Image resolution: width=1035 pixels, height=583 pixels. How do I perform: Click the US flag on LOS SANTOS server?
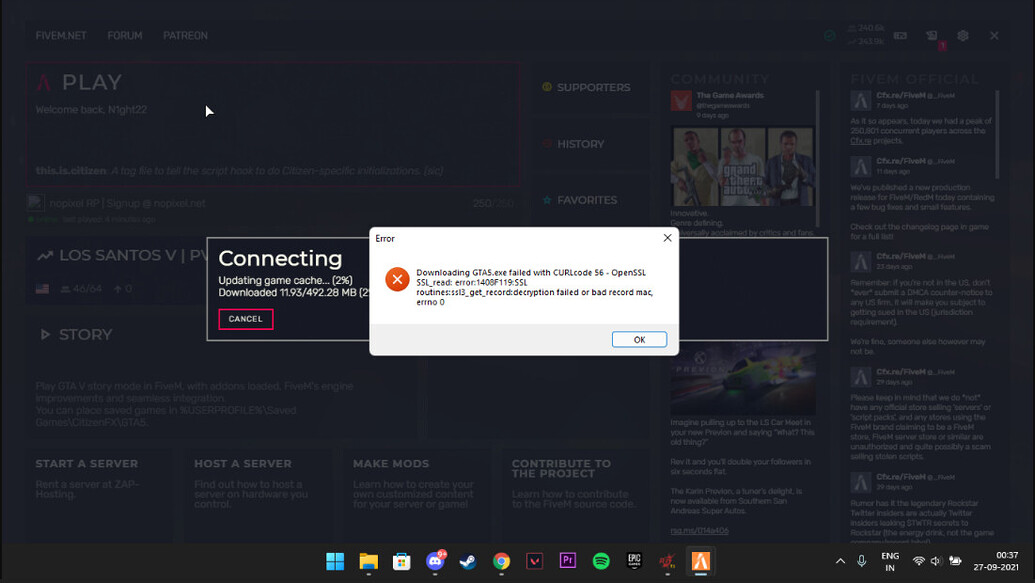(42, 288)
